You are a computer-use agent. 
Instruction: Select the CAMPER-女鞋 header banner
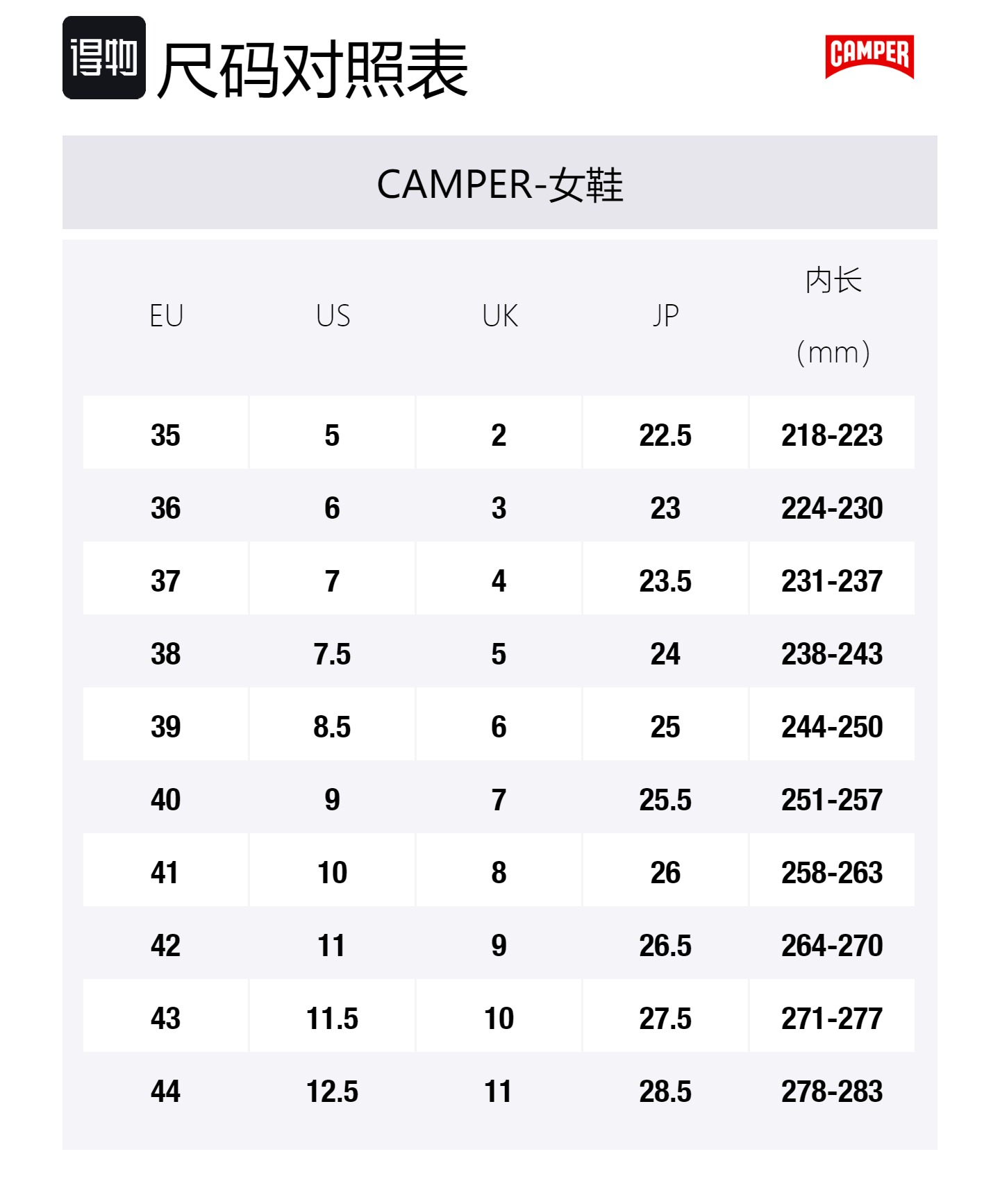[x=500, y=183]
